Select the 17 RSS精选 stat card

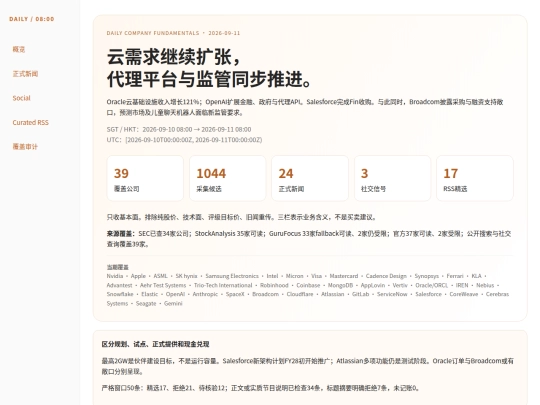click(x=475, y=178)
